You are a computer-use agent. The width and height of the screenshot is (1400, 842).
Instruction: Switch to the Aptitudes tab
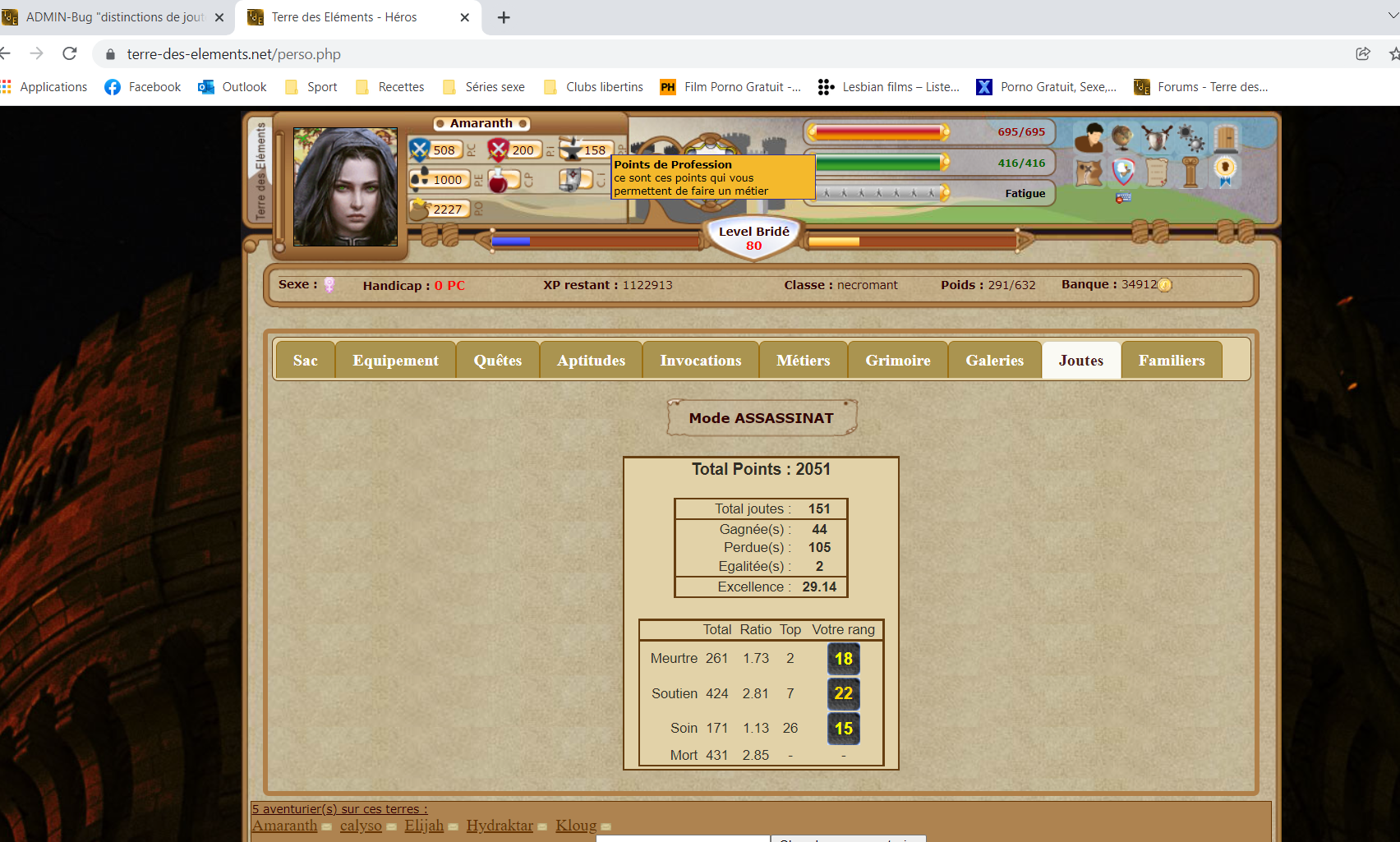592,361
